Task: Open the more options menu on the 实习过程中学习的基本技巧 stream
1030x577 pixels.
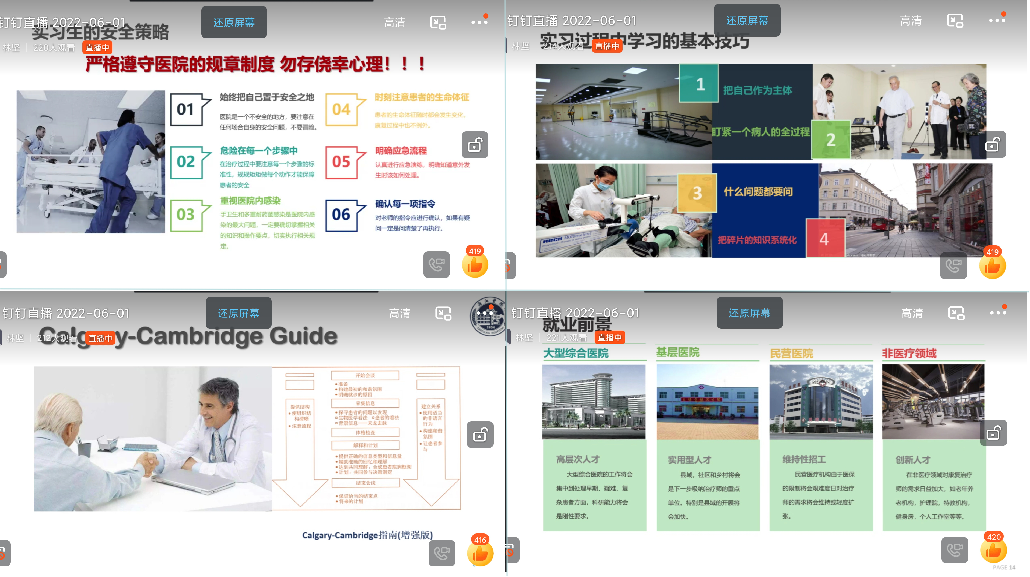Action: [997, 20]
